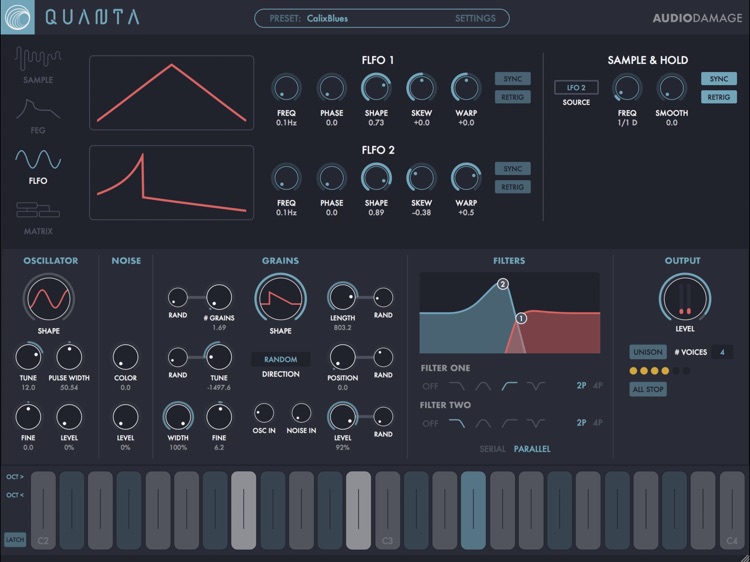Toggle FLFO 1 Sync
The height and width of the screenshot is (562, 750).
513,79
